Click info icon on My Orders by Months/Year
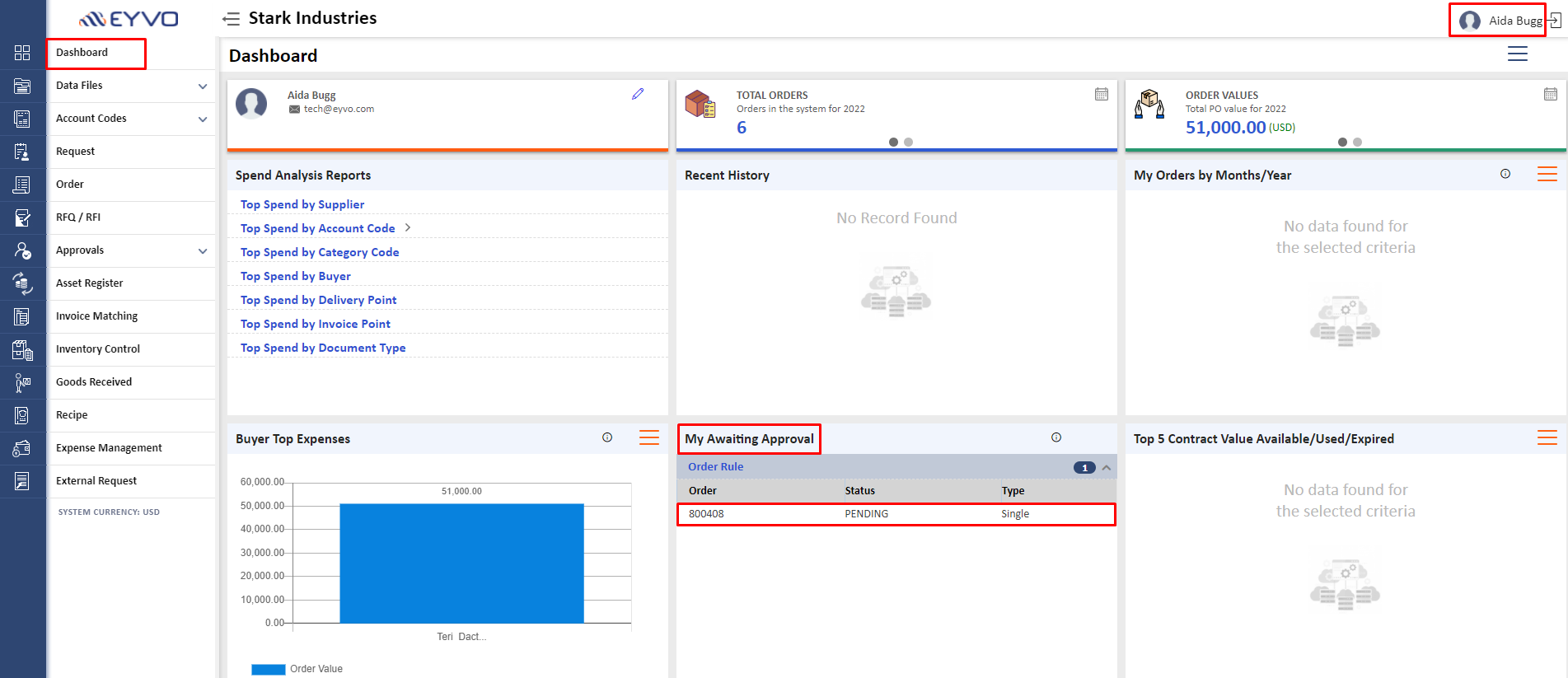This screenshot has width=1568, height=678. pos(1505,174)
